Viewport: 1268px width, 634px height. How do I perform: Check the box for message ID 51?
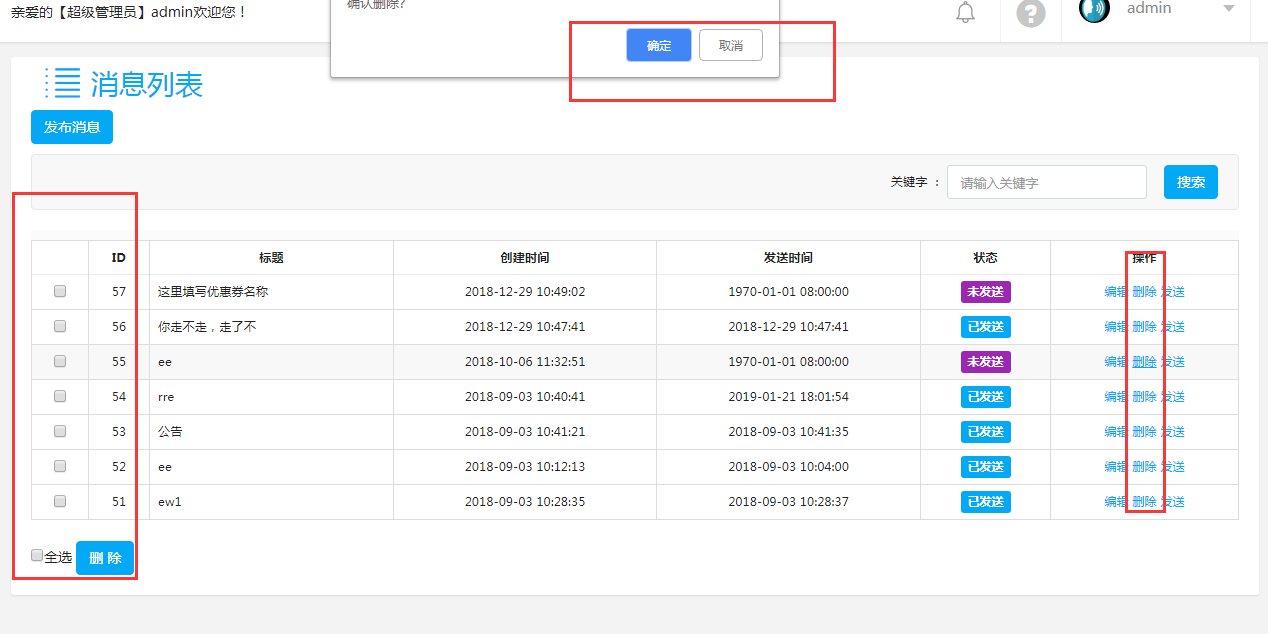pyautogui.click(x=60, y=501)
